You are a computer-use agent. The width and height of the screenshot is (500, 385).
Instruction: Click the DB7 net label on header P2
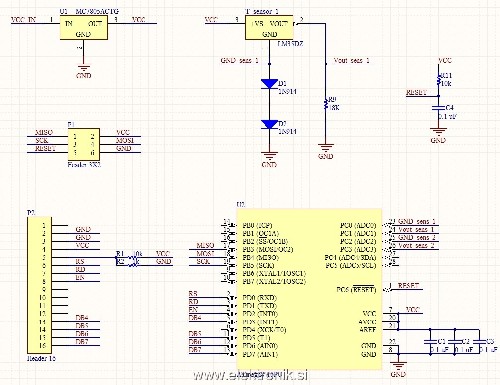pos(82,341)
